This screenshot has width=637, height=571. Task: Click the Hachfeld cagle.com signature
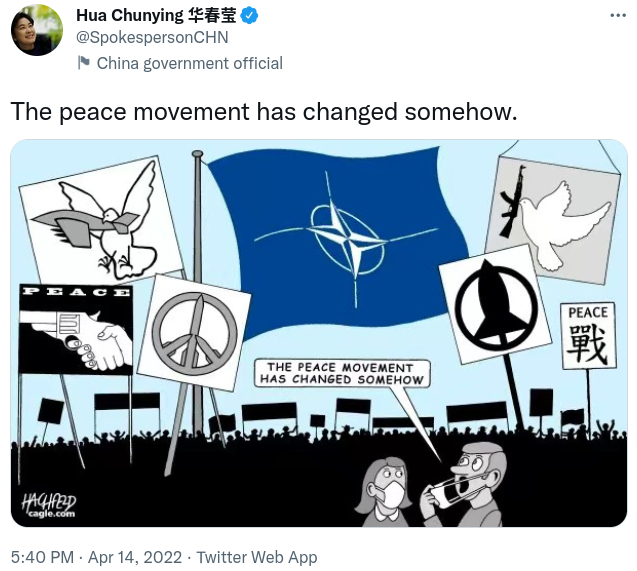pyautogui.click(x=49, y=505)
